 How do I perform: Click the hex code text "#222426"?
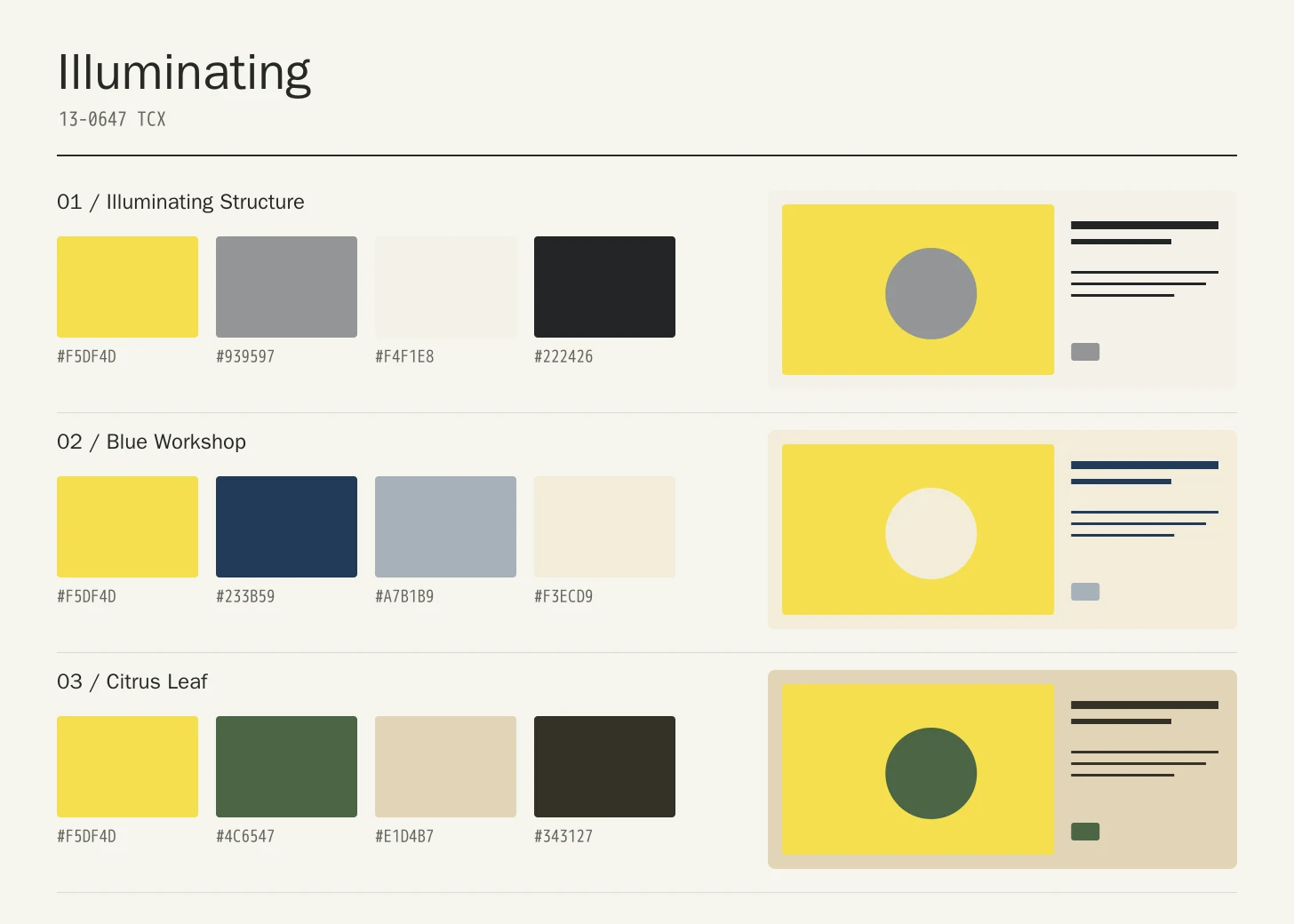tap(563, 356)
